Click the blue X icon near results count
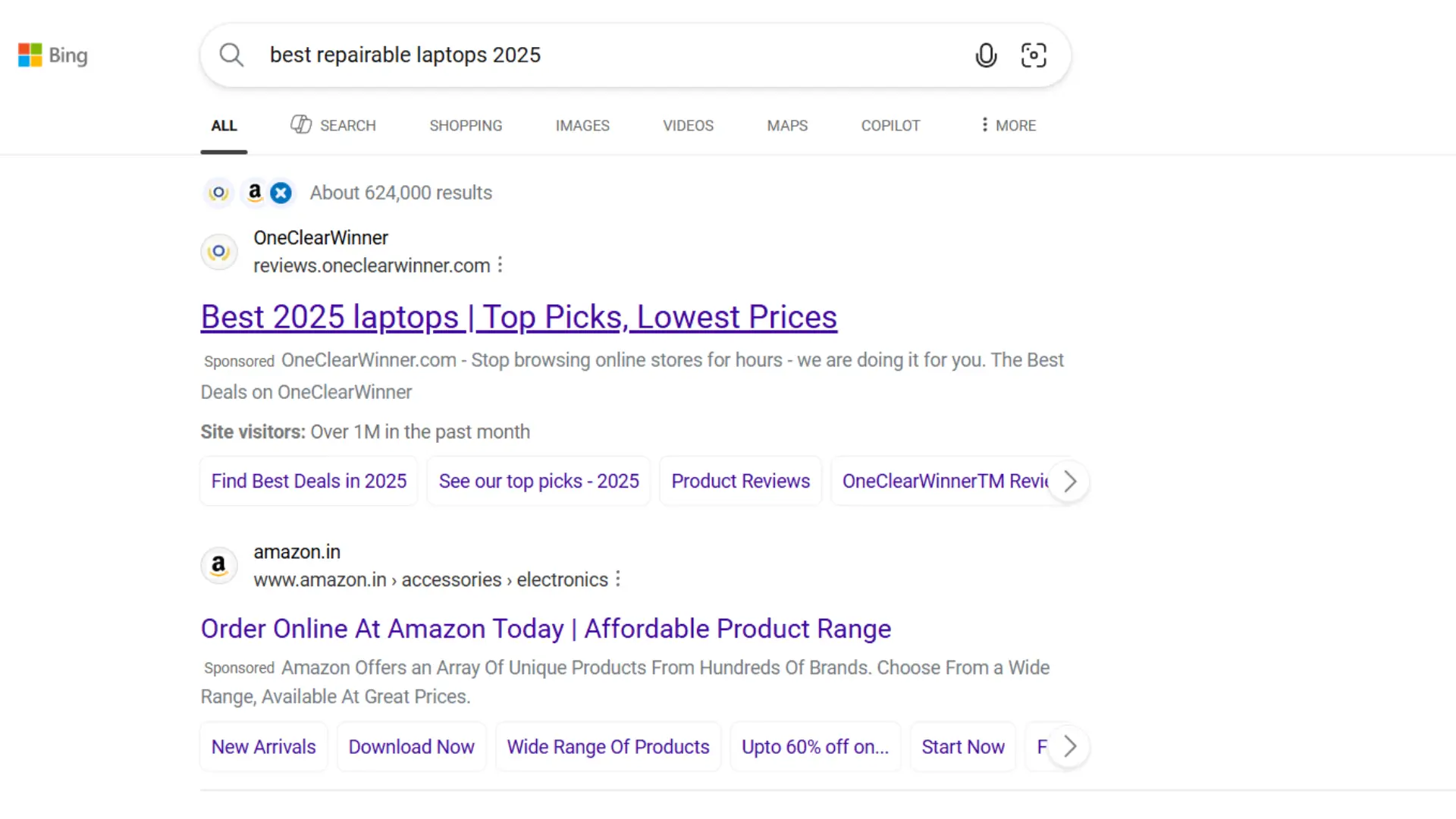 click(281, 193)
